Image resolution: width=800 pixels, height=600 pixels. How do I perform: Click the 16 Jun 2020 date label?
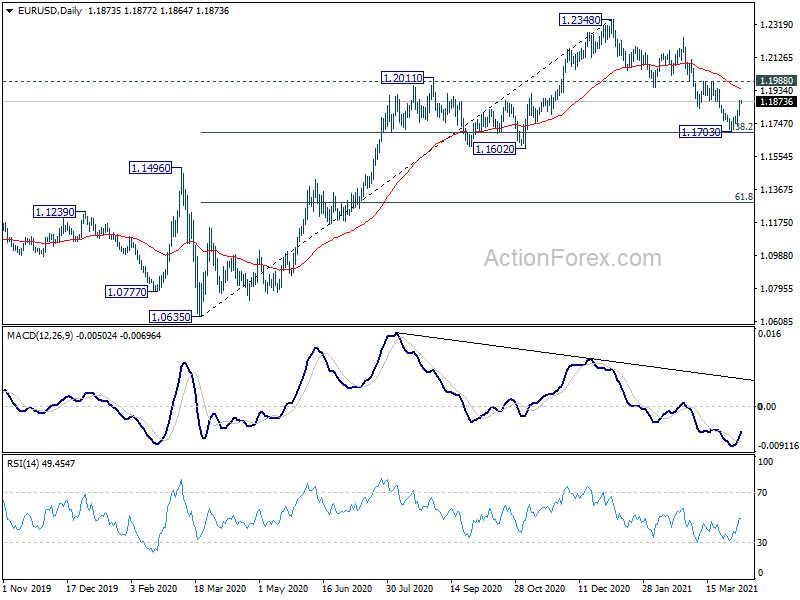pos(347,588)
